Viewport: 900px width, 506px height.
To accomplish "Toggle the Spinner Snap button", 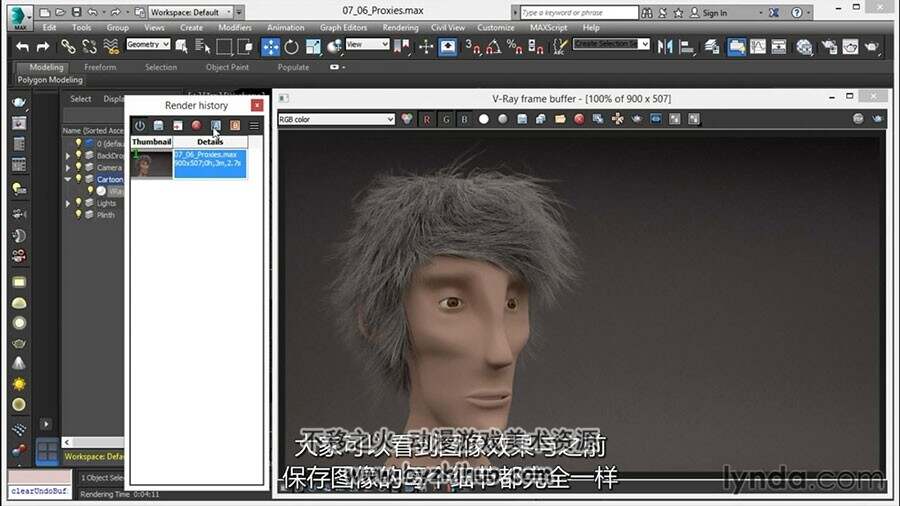I will tap(536, 46).
